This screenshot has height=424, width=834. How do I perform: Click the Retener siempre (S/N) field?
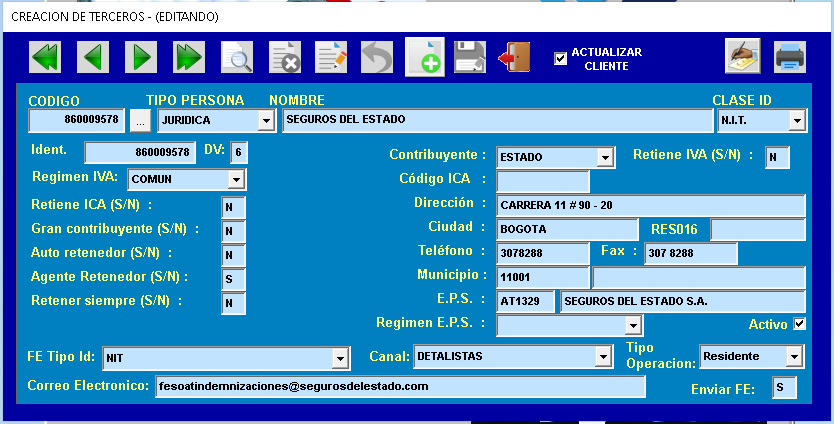tap(233, 303)
